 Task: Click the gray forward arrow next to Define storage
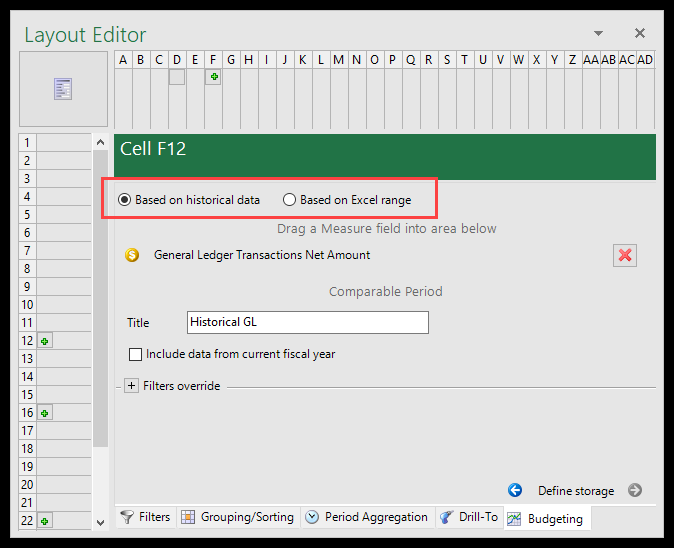coord(635,490)
